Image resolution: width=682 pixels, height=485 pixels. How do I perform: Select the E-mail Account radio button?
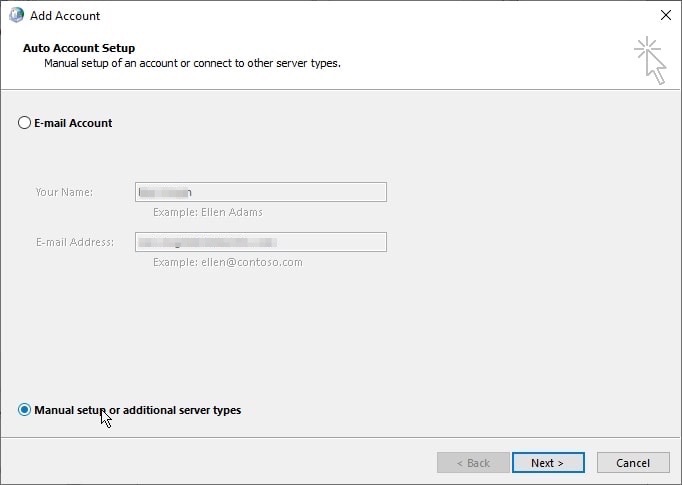click(x=24, y=123)
